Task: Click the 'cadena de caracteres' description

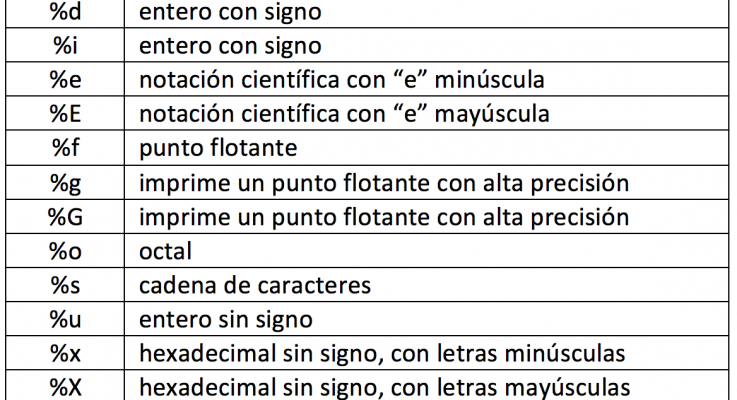Action: (x=255, y=285)
